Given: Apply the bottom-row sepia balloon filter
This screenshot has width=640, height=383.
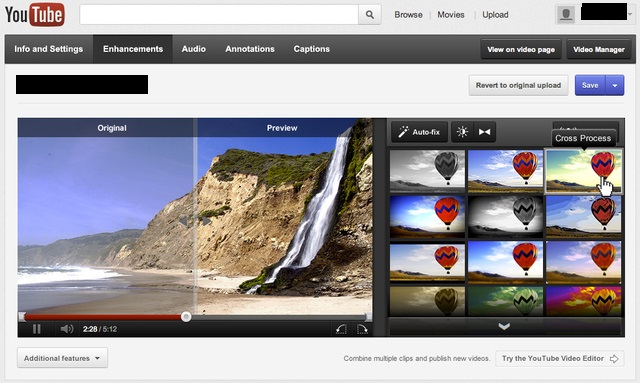Looking at the screenshot, I should 427,301.
